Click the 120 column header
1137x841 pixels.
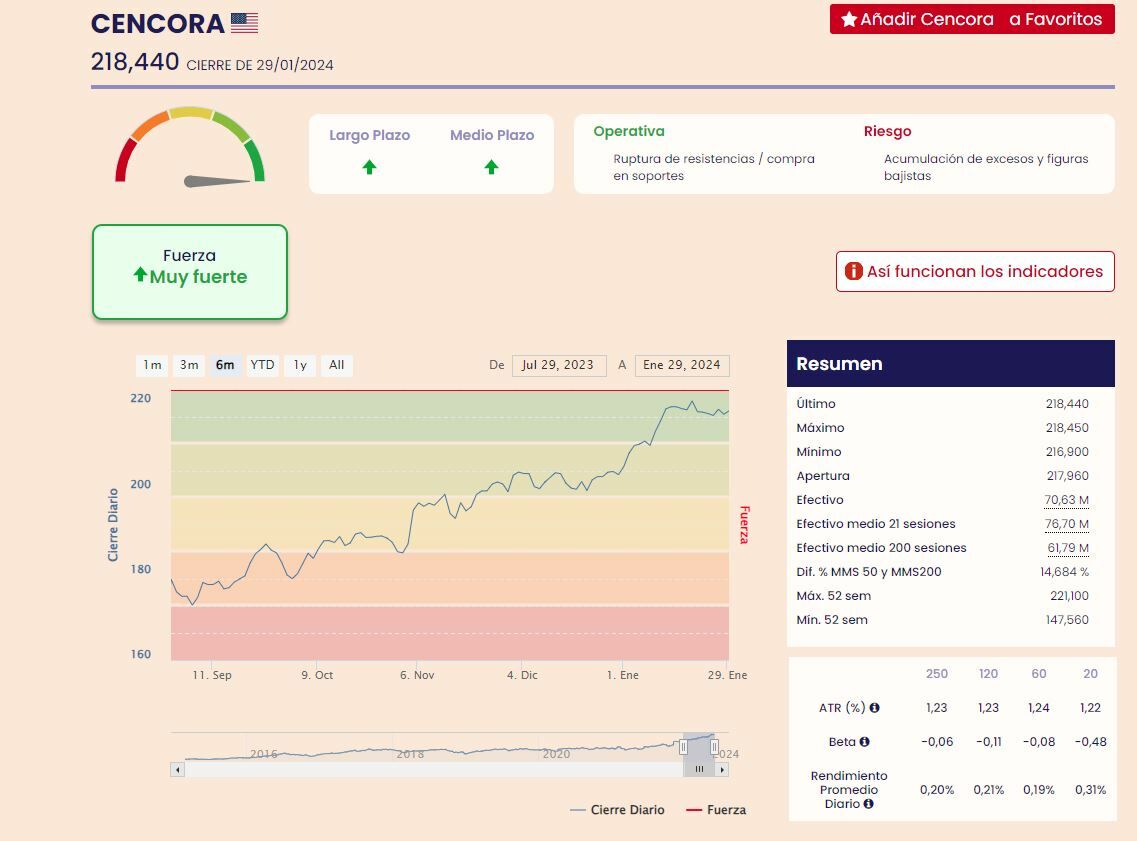click(988, 674)
